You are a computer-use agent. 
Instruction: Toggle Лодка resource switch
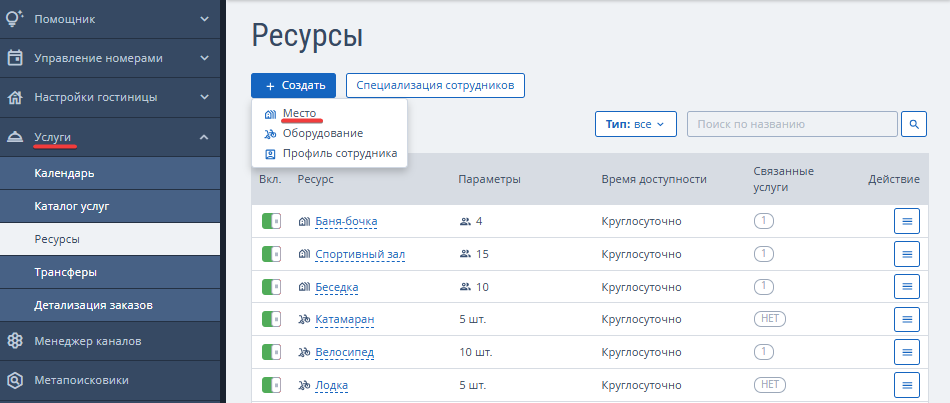(x=271, y=385)
